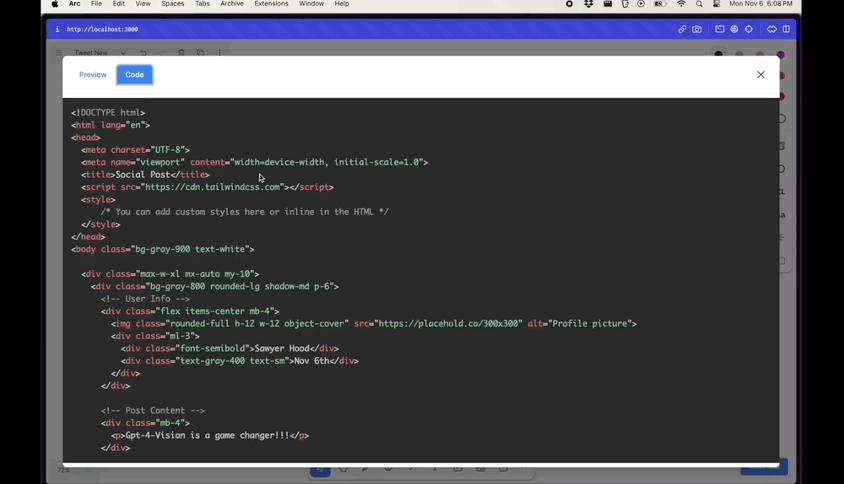This screenshot has height=484, width=844.
Task: Click the globe icon in Arc toolbar
Action: 734,29
